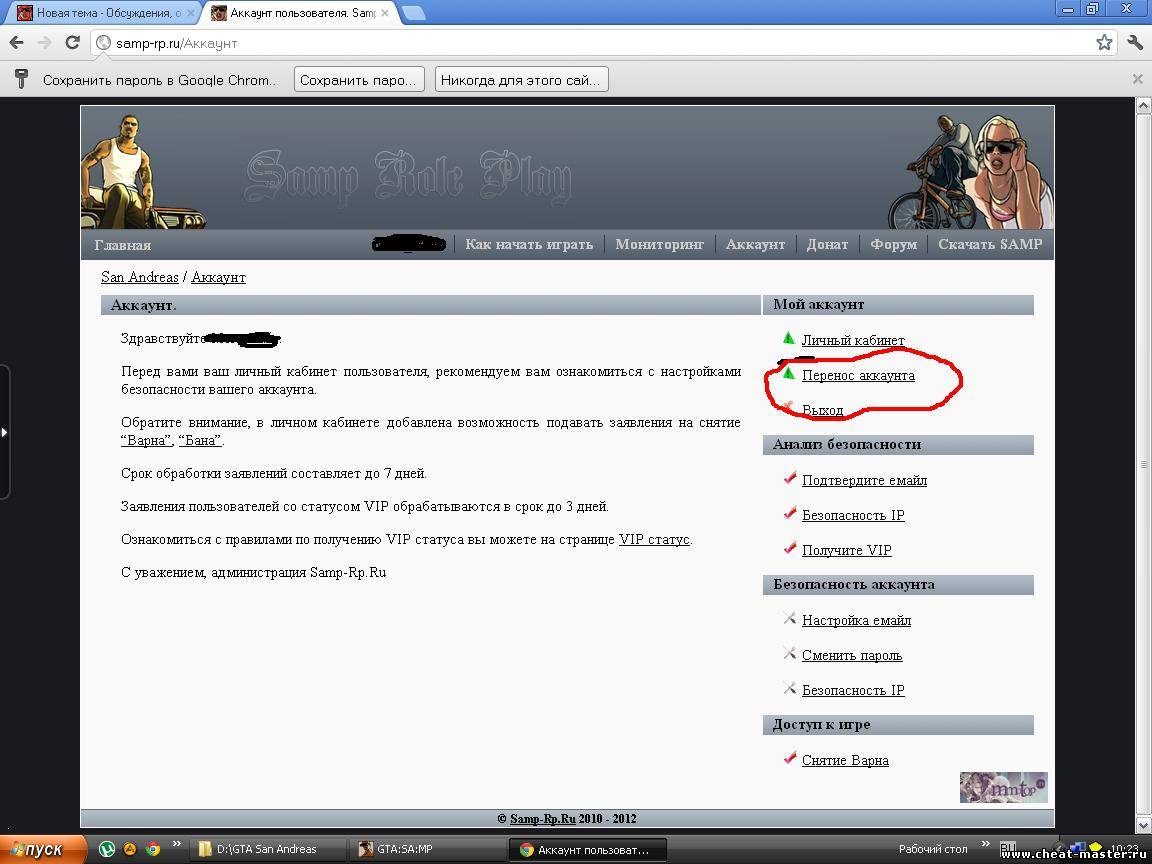The image size is (1152, 864).
Task: Reload the page with the refresh icon
Action: coord(72,43)
